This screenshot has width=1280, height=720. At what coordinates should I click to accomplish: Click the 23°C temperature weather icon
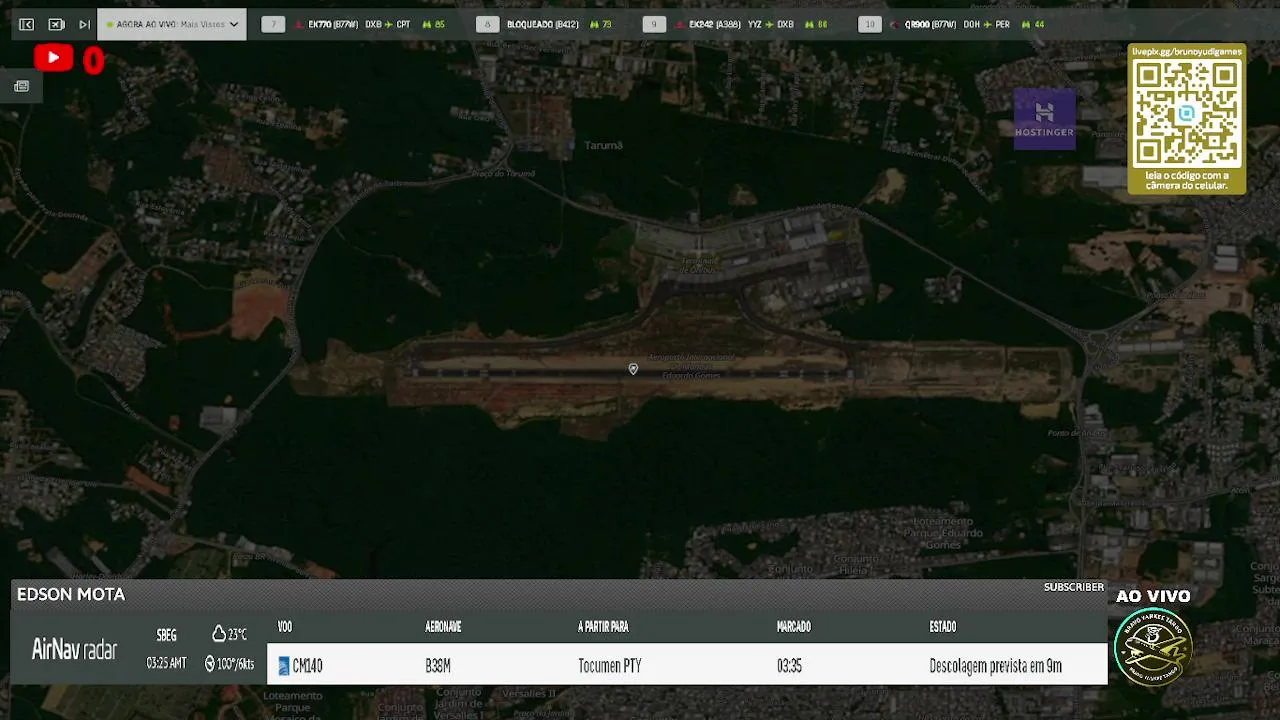pyautogui.click(x=219, y=634)
